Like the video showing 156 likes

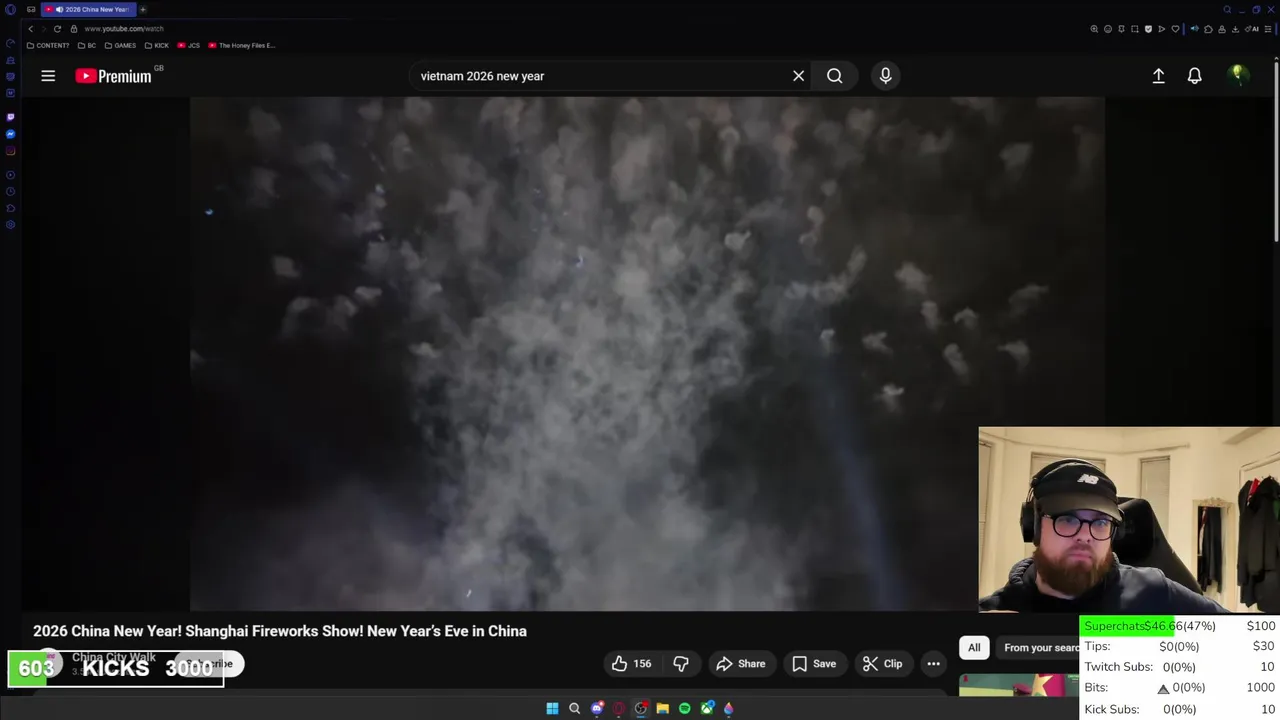tap(631, 664)
